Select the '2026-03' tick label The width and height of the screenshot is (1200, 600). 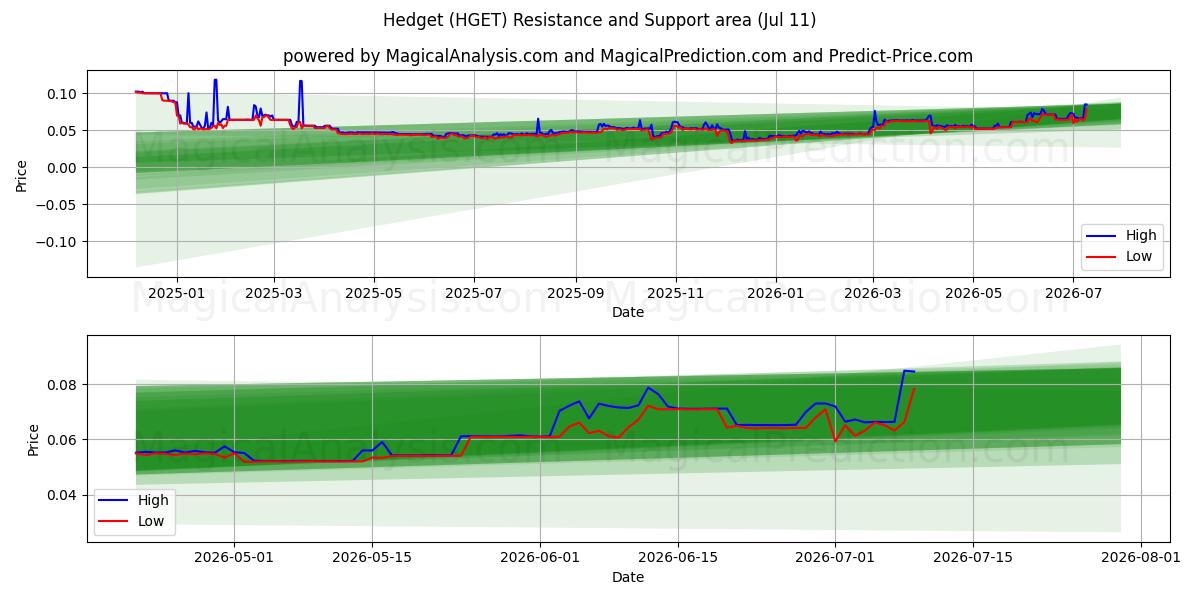coord(872,293)
